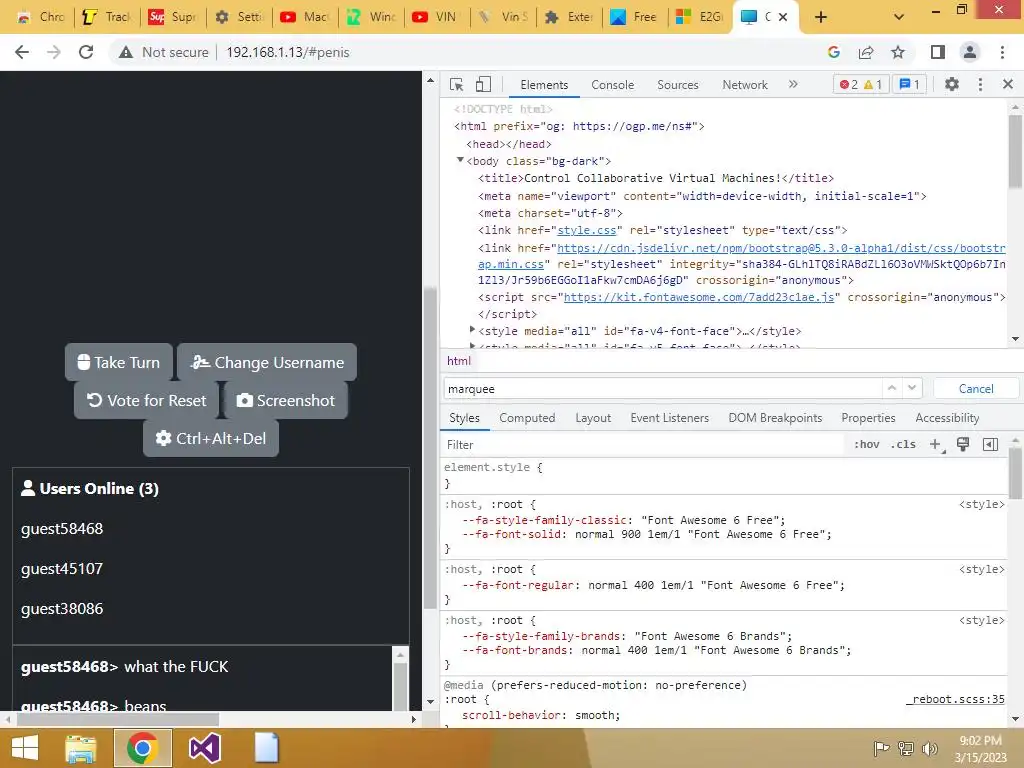Toggle computed styles sidebar icon
Screen dimensions: 1024x768
pos(990,445)
